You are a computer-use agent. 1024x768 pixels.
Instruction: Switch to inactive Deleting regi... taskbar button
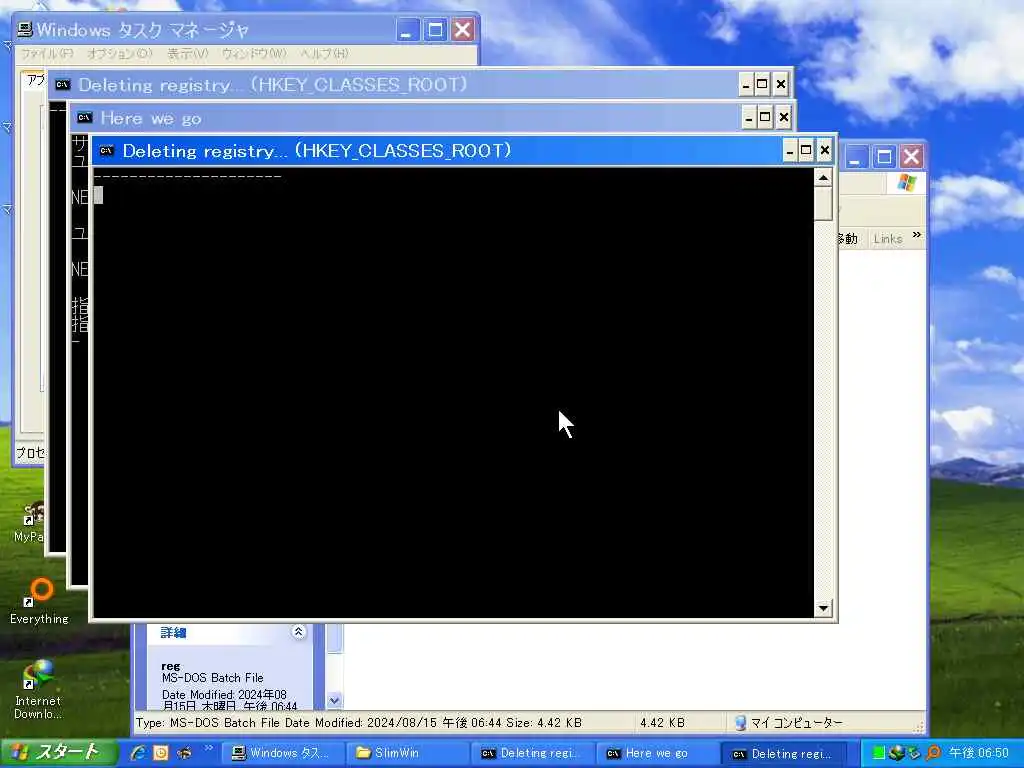533,753
